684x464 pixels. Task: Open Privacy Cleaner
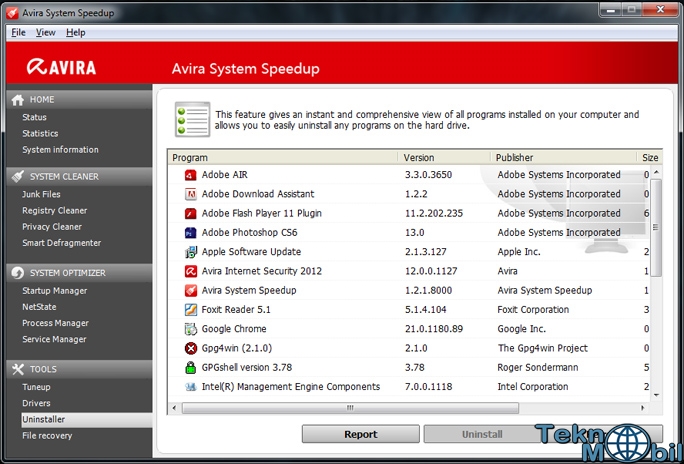tap(52, 227)
